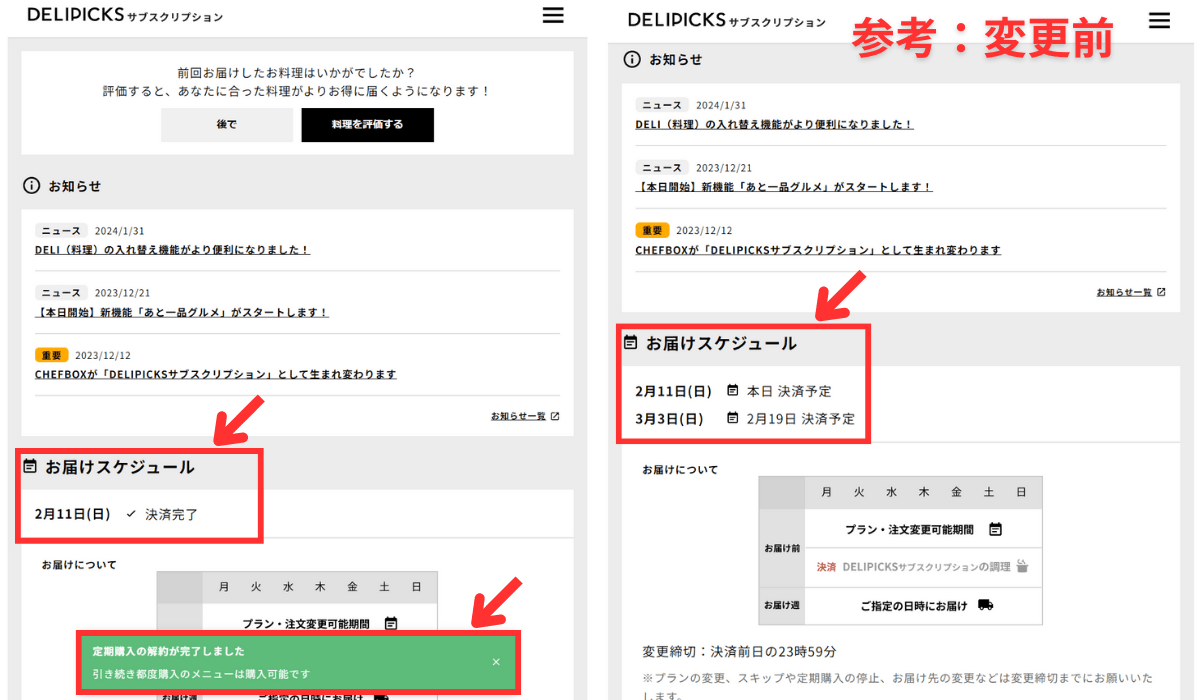Select 3月3日(日) delivery in right schedule

(x=669, y=418)
